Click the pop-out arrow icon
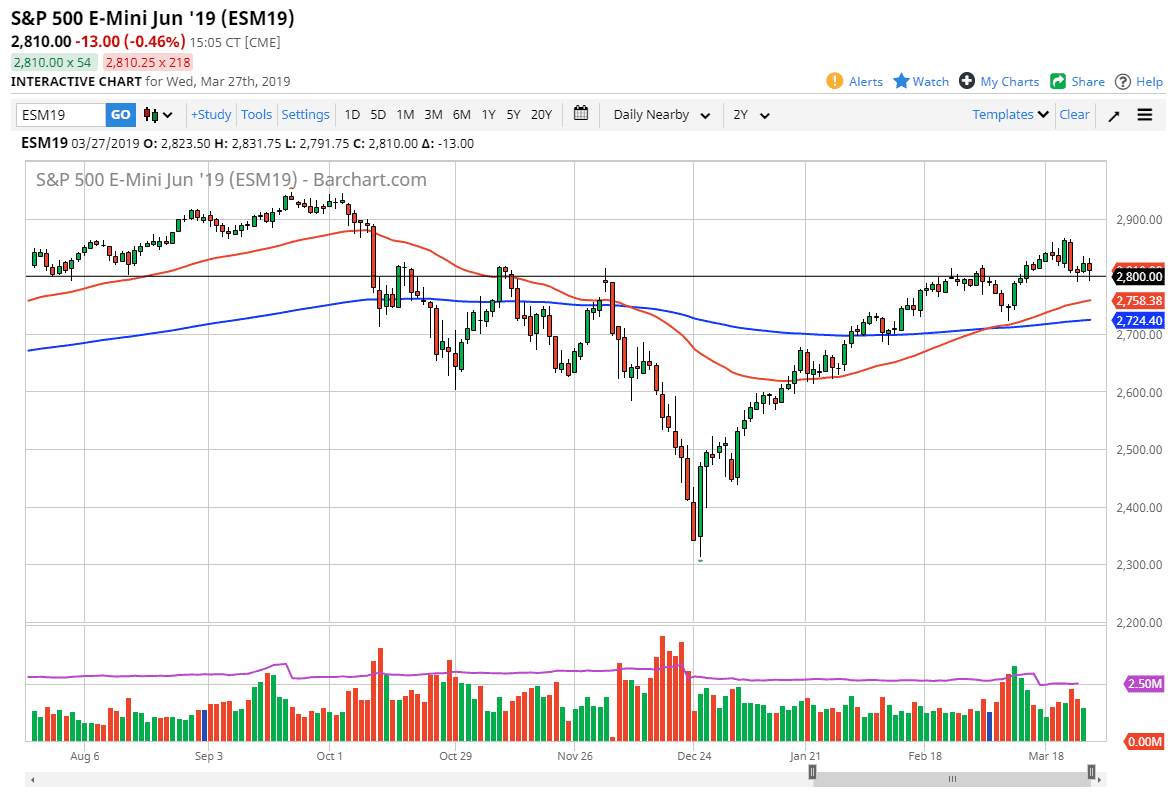Image resolution: width=1171 pixels, height=799 pixels. [1113, 115]
